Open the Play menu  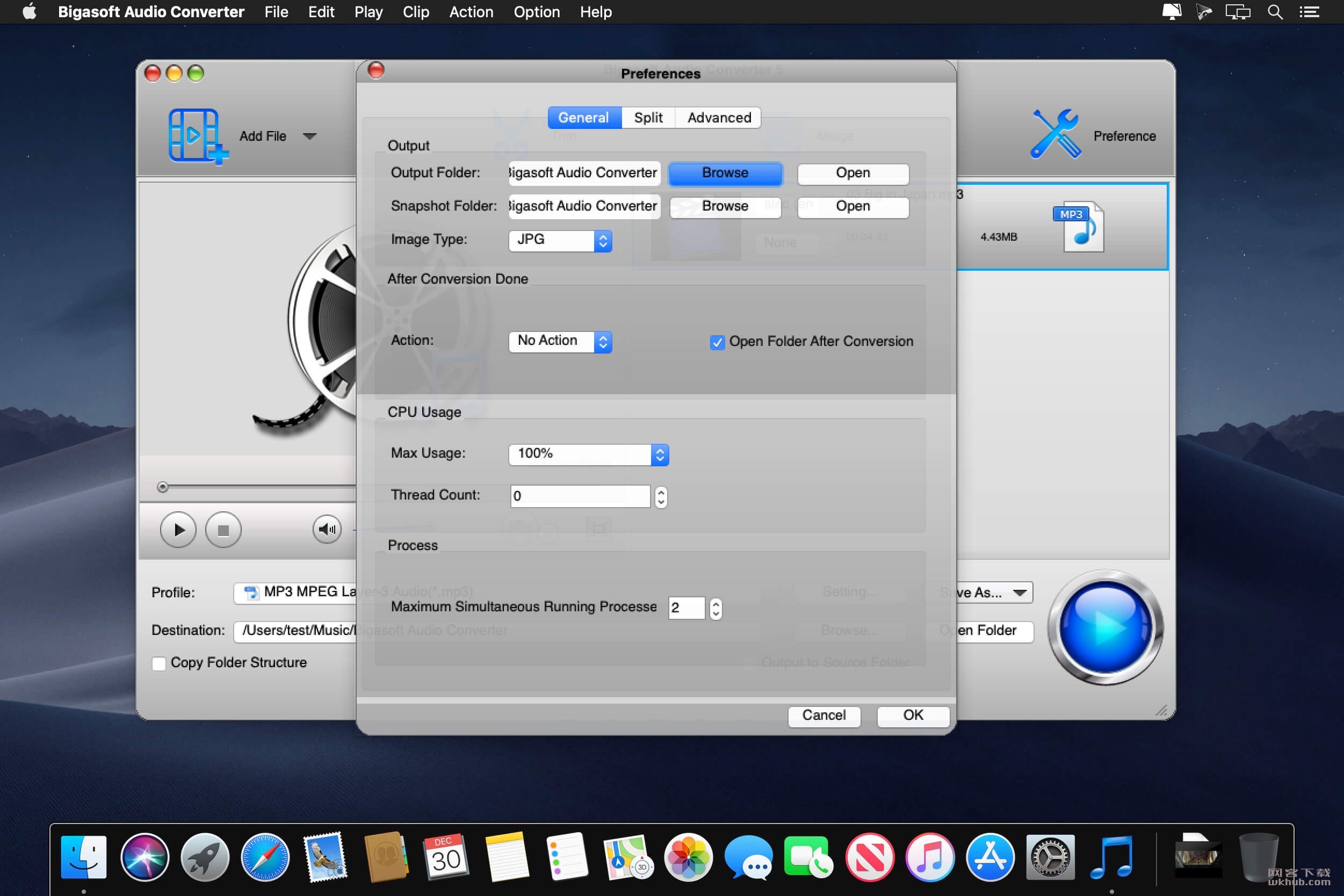[368, 12]
